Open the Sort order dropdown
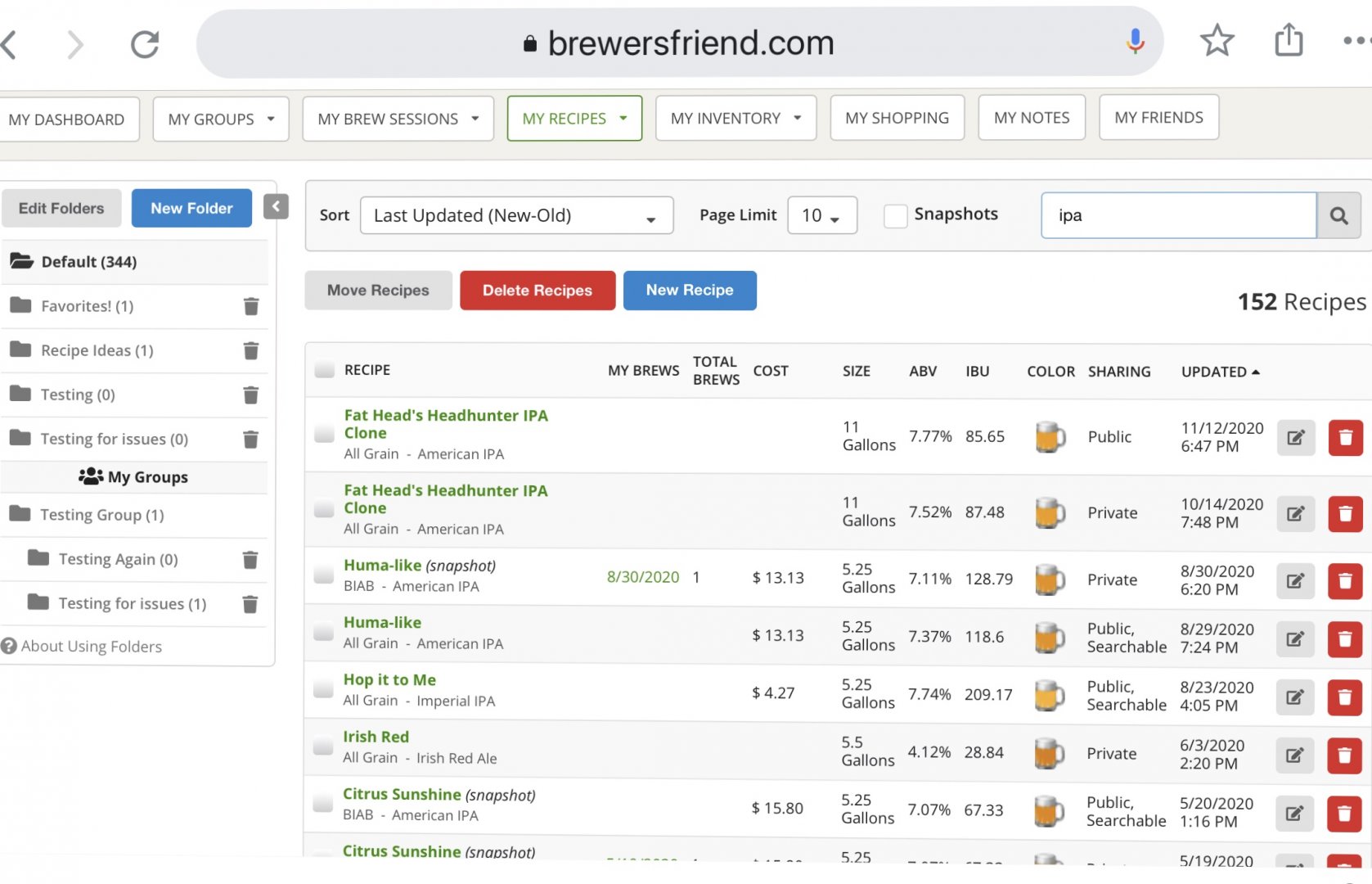The image size is (1372, 884). pos(516,216)
